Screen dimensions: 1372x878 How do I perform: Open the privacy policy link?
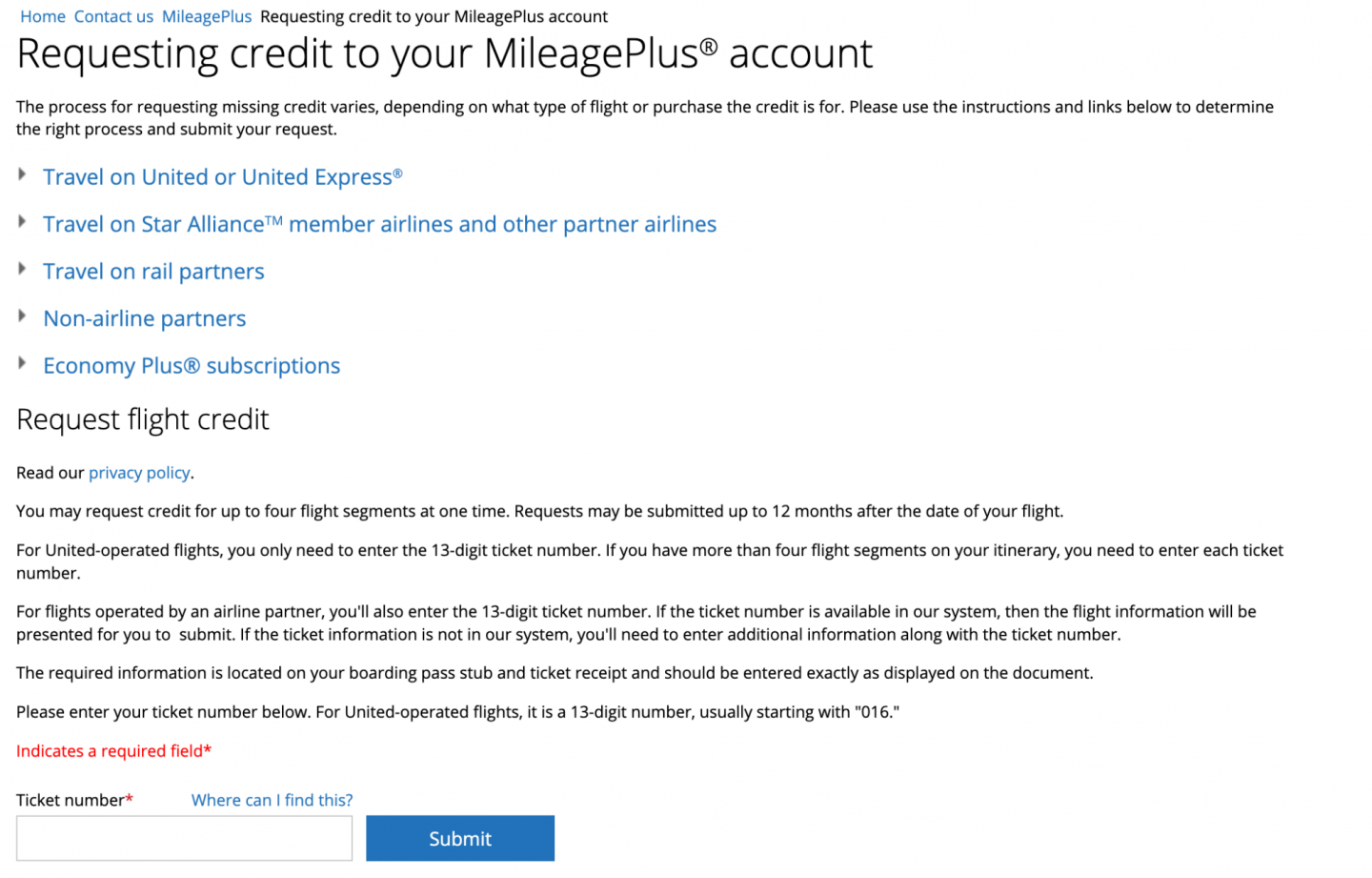pyautogui.click(x=139, y=473)
